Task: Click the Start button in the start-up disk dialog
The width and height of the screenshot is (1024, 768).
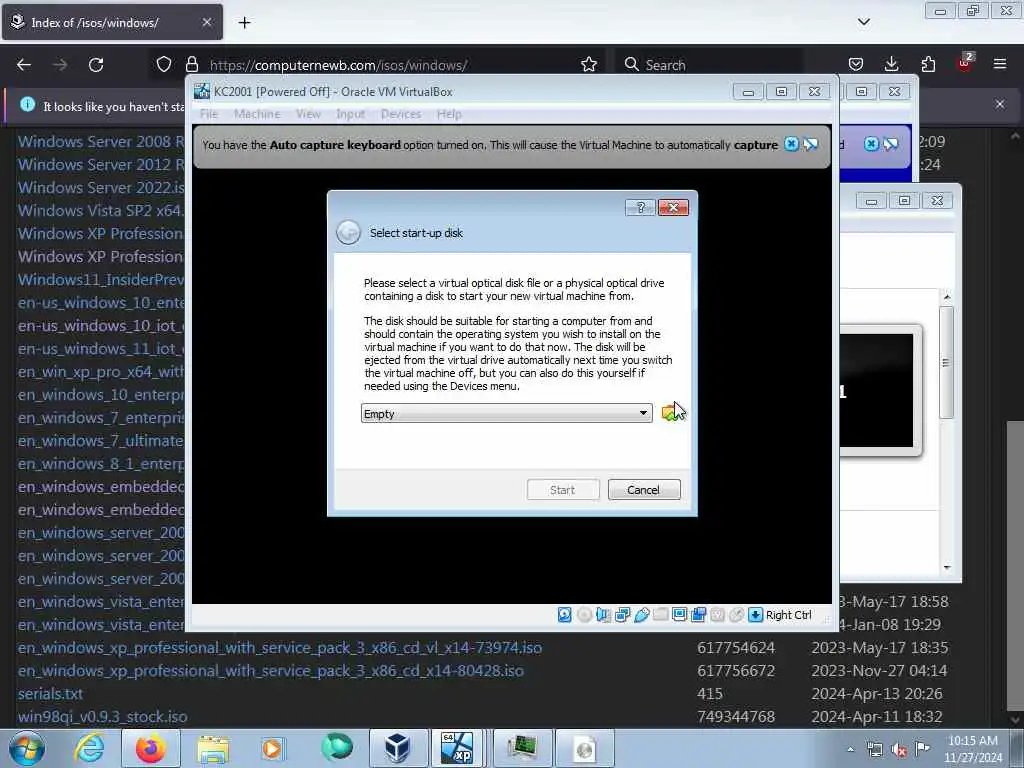Action: pos(562,490)
